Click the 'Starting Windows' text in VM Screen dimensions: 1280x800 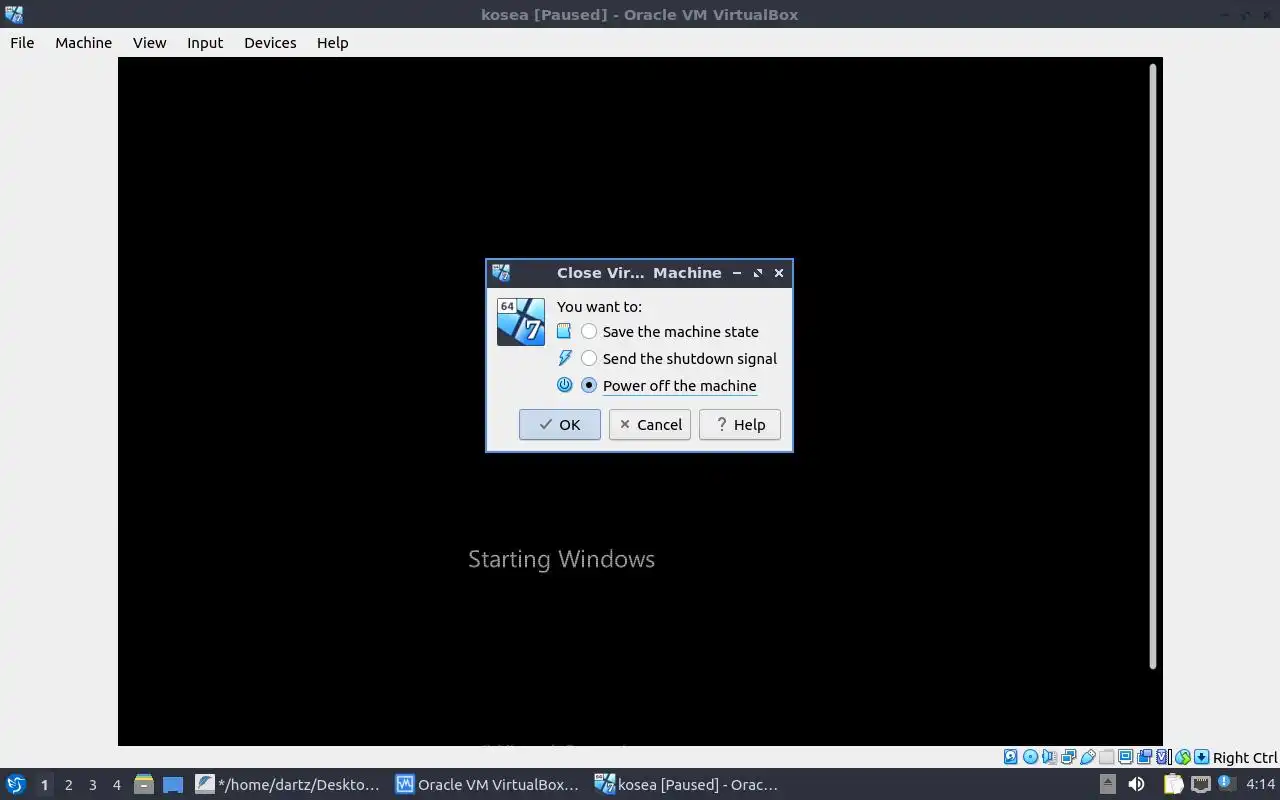(x=561, y=559)
